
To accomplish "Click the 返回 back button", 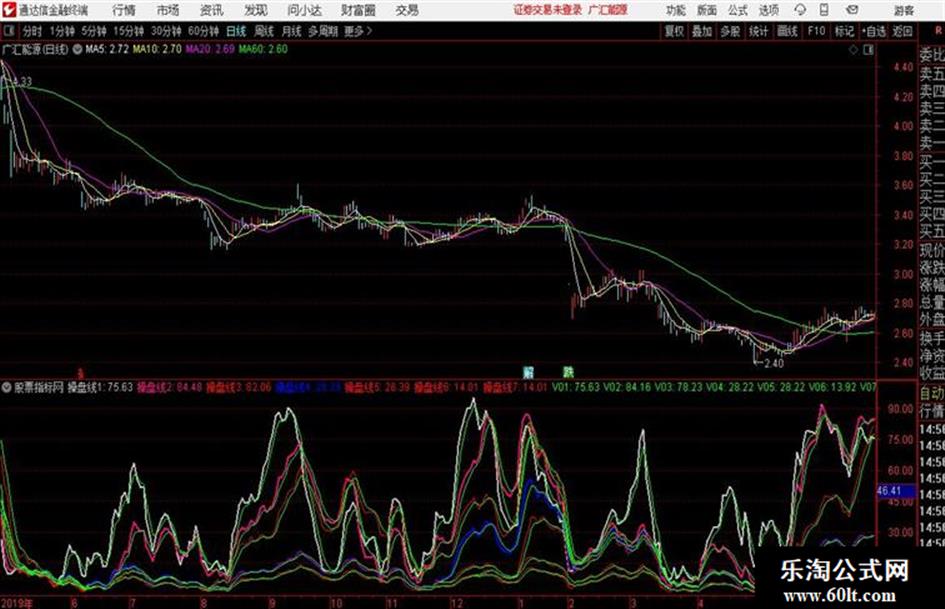I will (902, 31).
